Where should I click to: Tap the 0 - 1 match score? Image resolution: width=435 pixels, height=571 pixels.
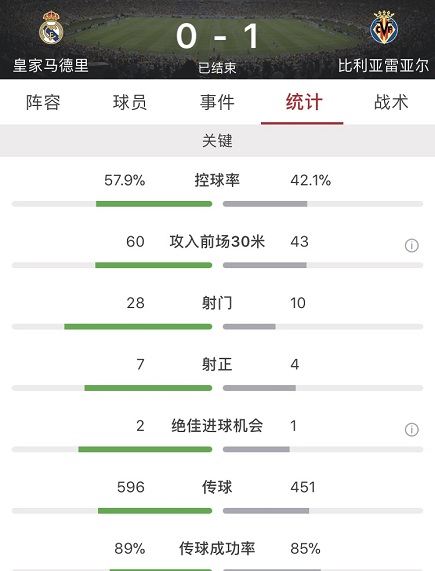pyautogui.click(x=217, y=36)
